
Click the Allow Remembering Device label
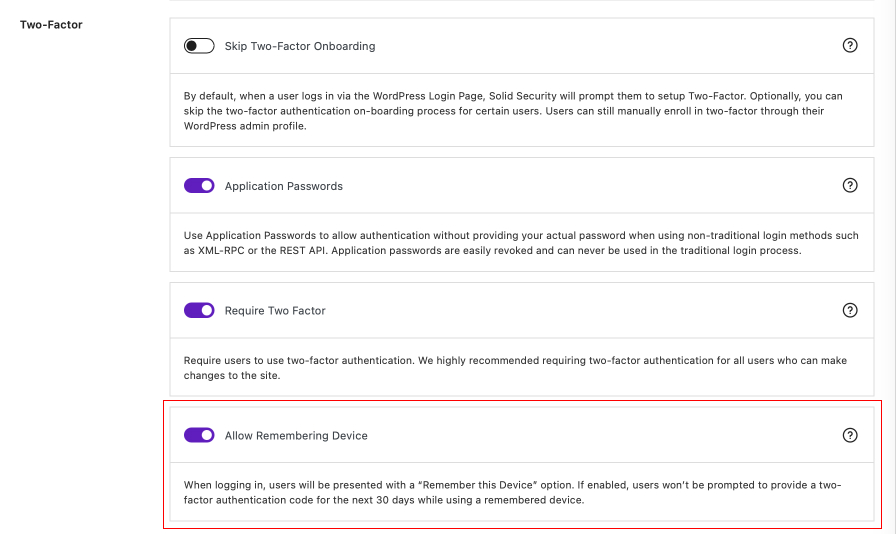296,436
